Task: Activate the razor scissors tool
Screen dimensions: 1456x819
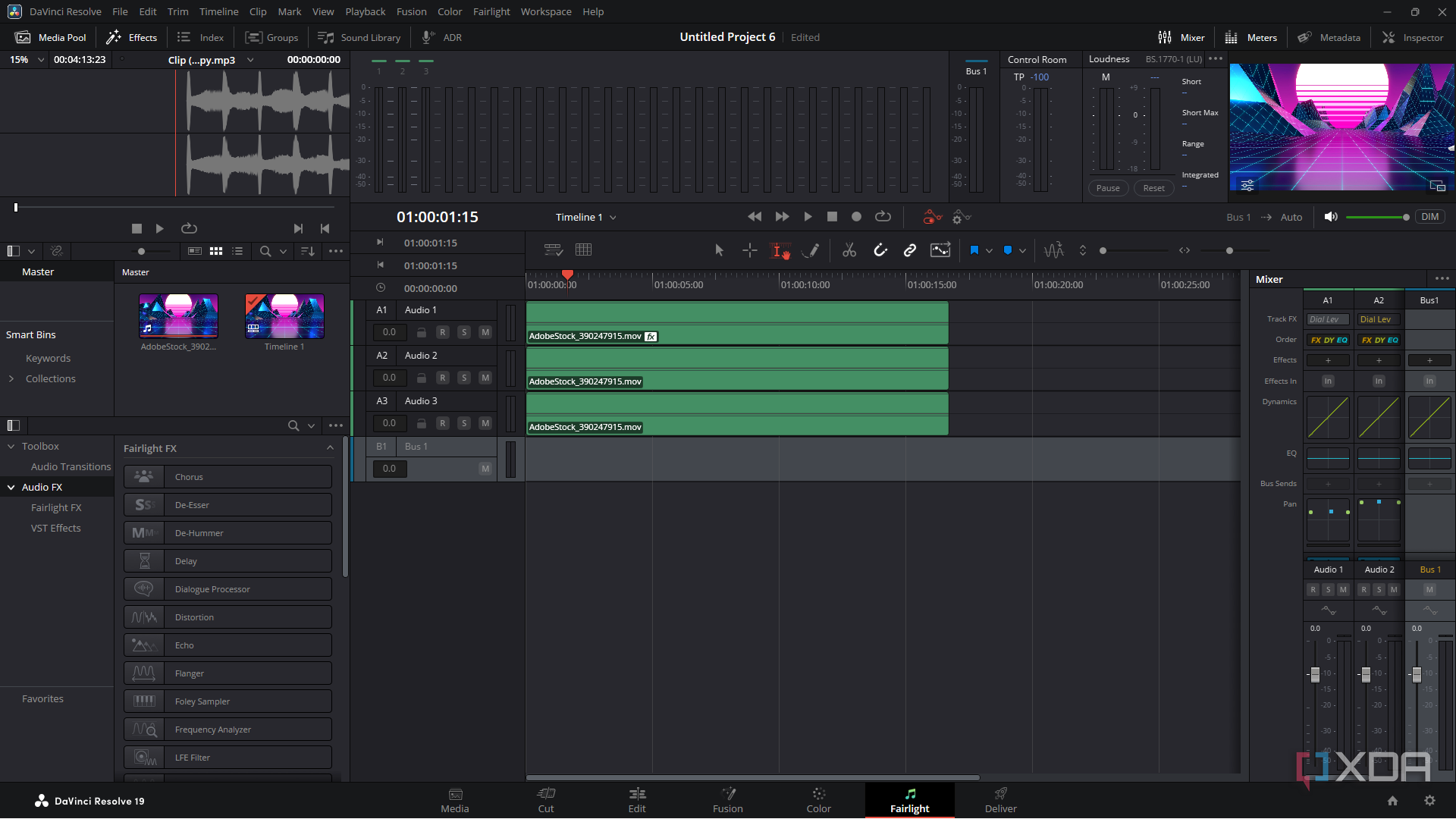Action: pyautogui.click(x=849, y=250)
